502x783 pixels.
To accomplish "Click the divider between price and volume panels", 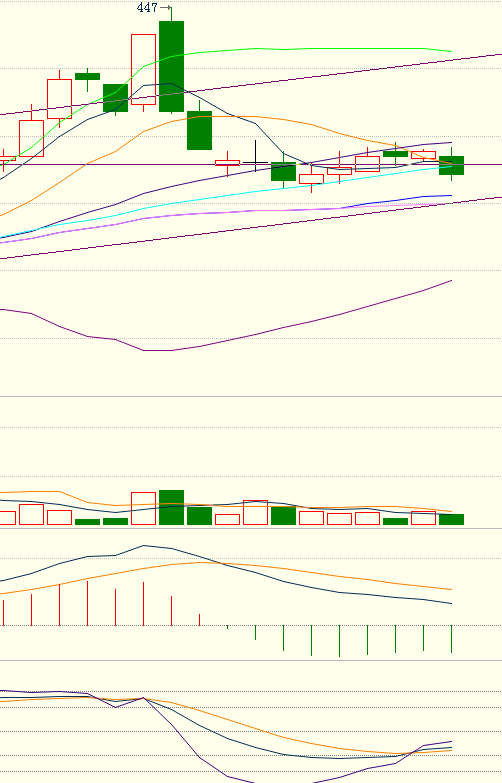I will click(251, 396).
